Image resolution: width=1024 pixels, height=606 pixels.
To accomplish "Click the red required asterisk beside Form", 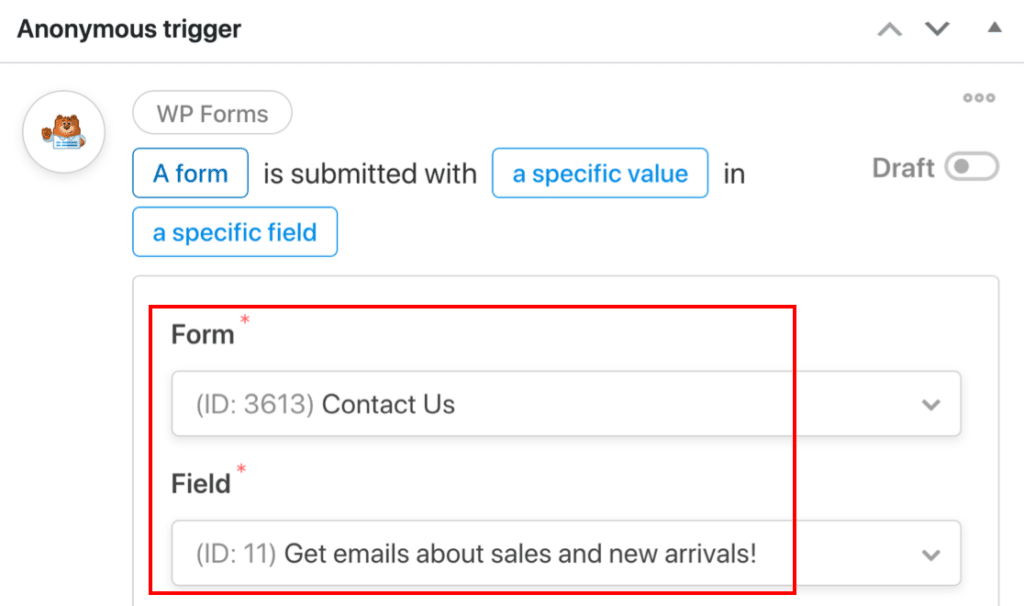I will click(243, 320).
